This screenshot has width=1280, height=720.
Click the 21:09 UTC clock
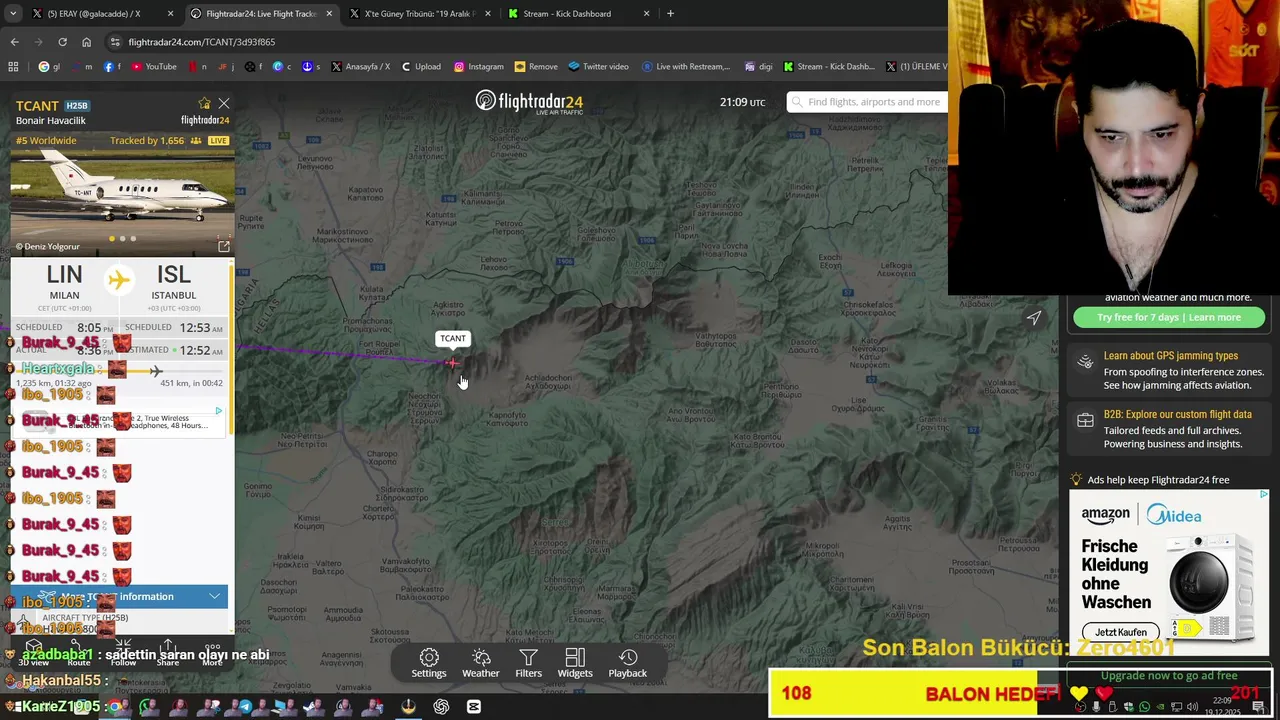point(742,102)
